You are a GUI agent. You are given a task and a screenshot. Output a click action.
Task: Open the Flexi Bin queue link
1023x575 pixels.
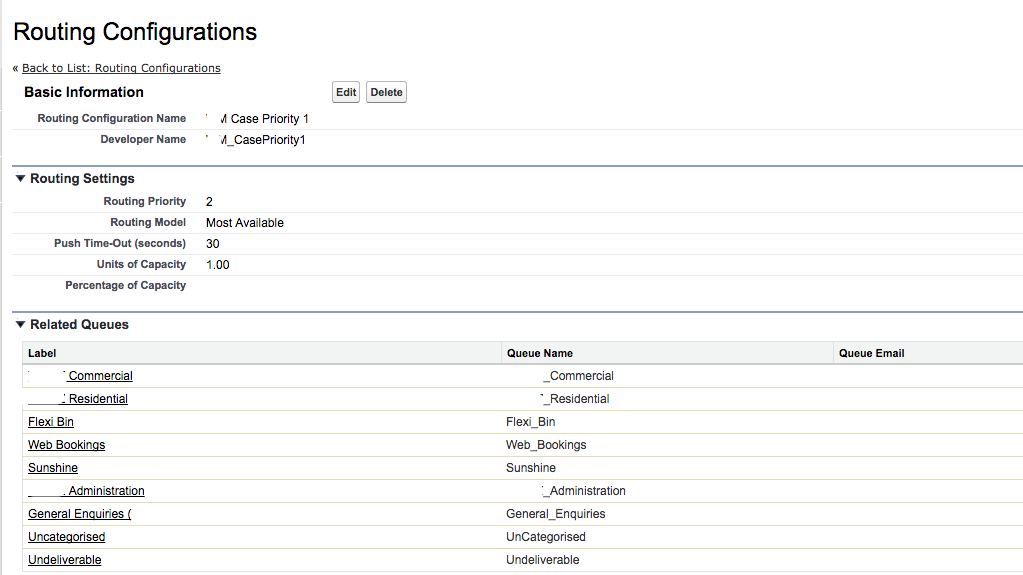51,422
